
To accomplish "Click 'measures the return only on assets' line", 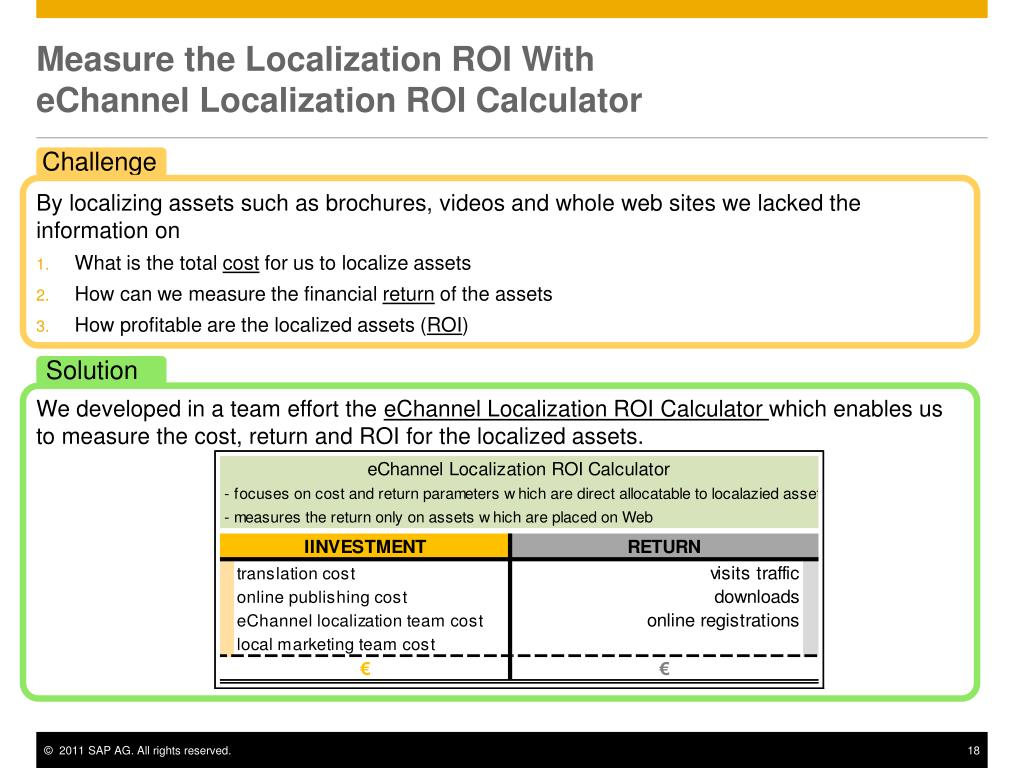I will tap(438, 518).
